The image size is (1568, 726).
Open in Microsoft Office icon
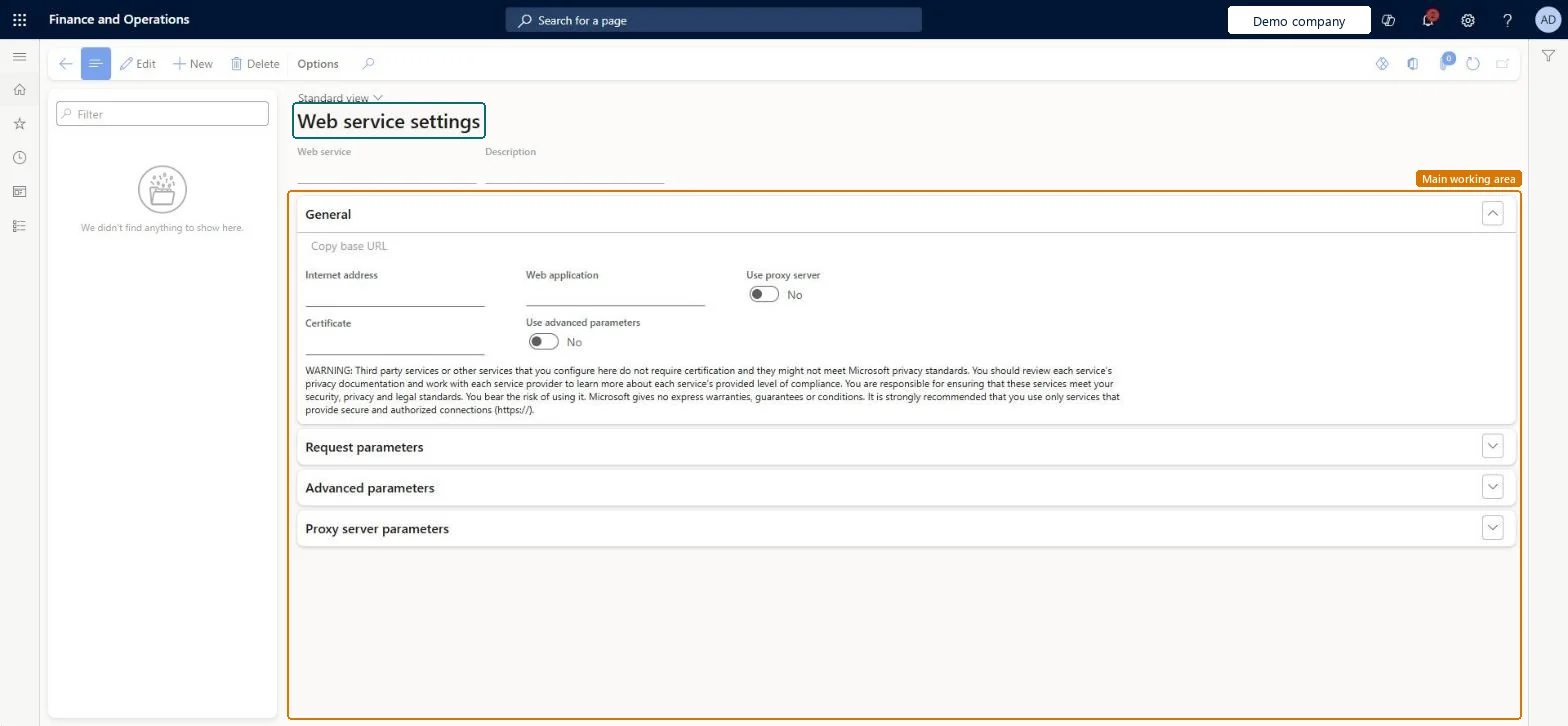pyautogui.click(x=1412, y=64)
